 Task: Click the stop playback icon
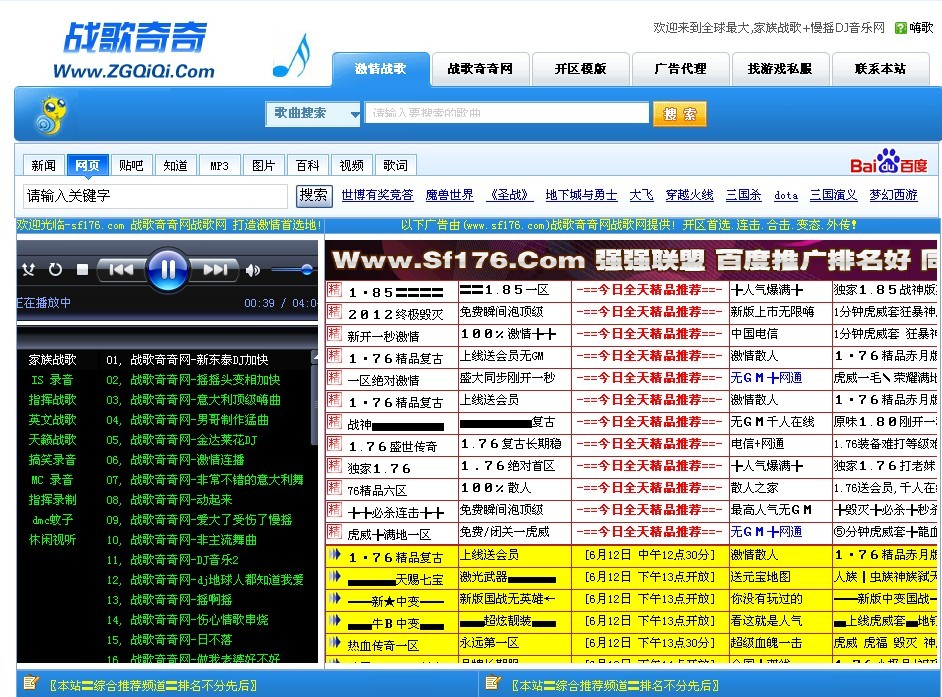(x=83, y=270)
